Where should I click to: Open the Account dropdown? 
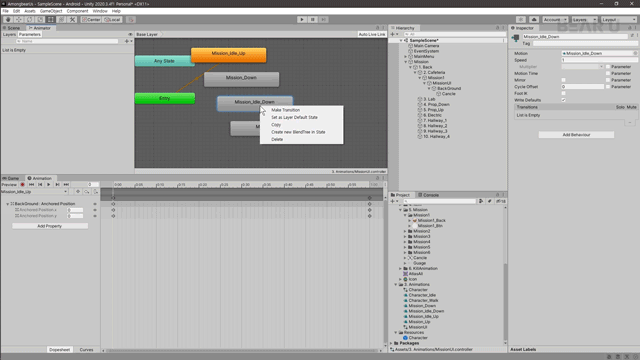[555, 20]
